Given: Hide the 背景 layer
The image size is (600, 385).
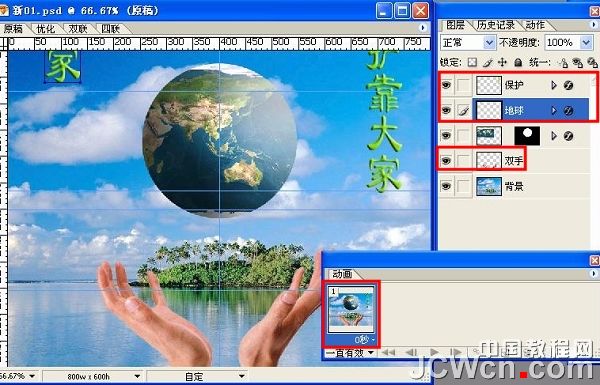Looking at the screenshot, I should (x=446, y=186).
